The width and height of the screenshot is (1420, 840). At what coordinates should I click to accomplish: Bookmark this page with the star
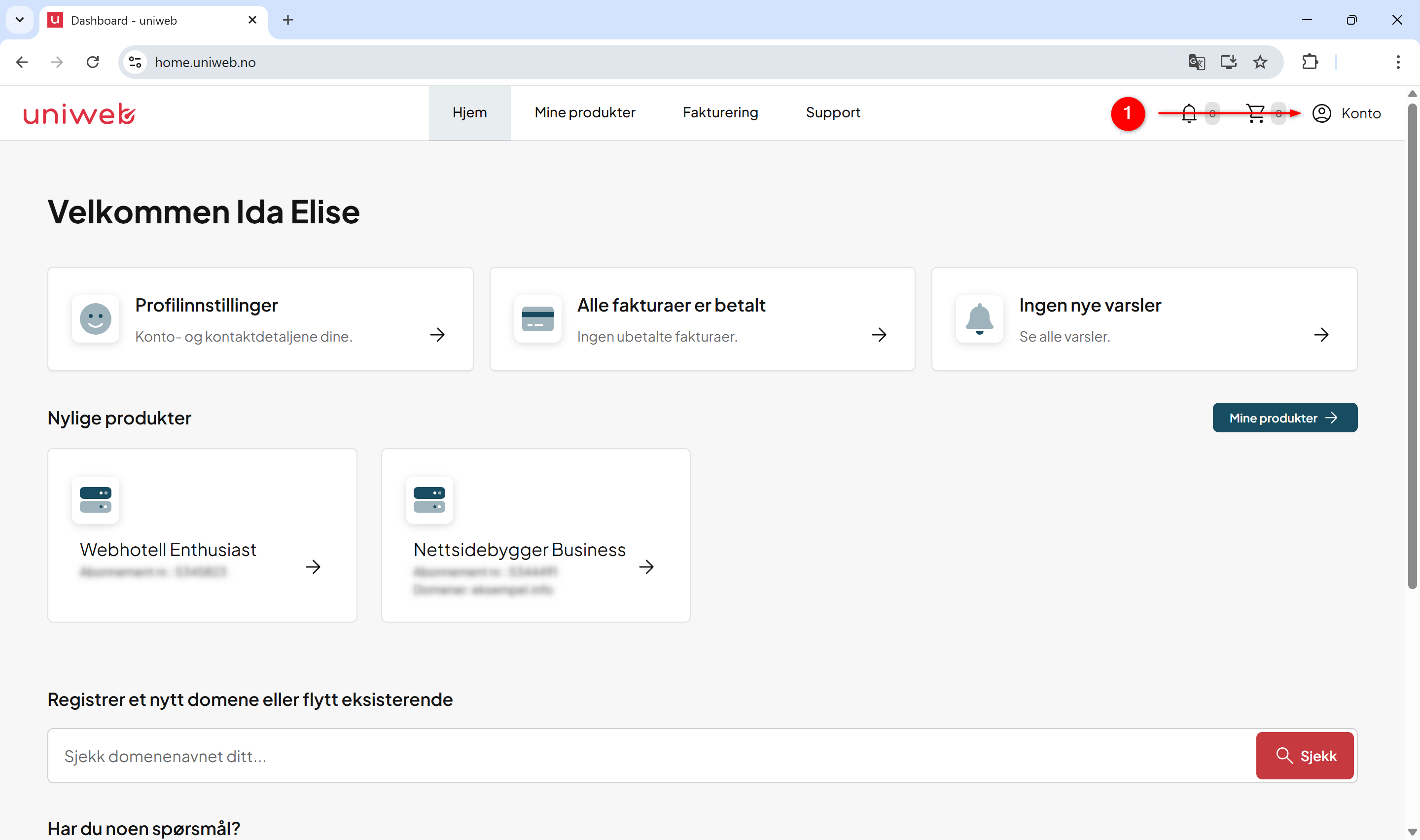tap(1260, 62)
